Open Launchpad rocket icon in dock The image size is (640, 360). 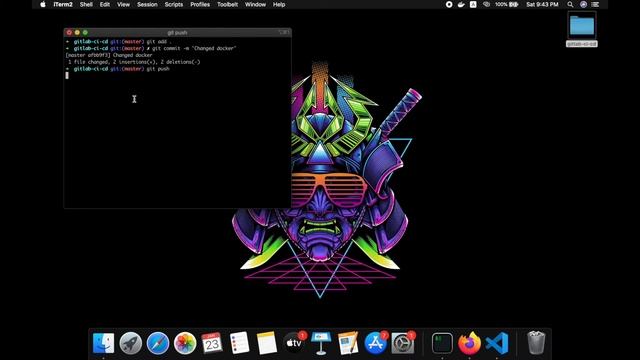[131, 343]
